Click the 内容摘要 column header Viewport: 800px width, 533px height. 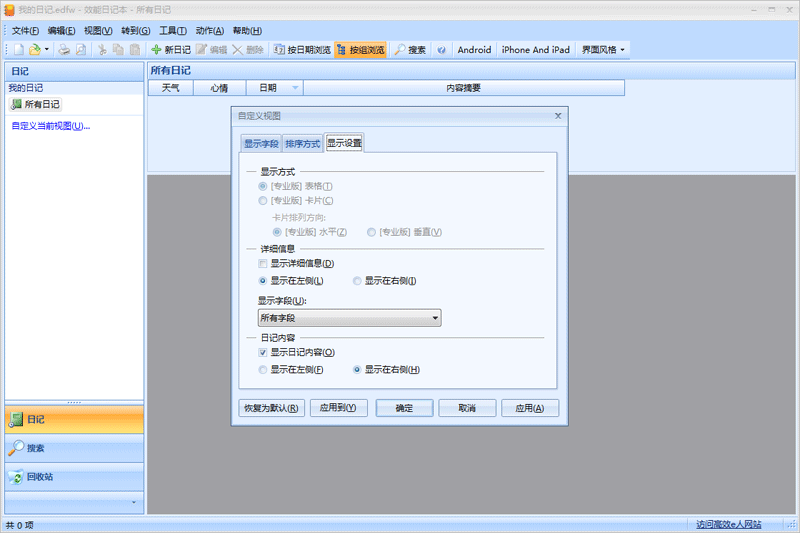(x=463, y=88)
